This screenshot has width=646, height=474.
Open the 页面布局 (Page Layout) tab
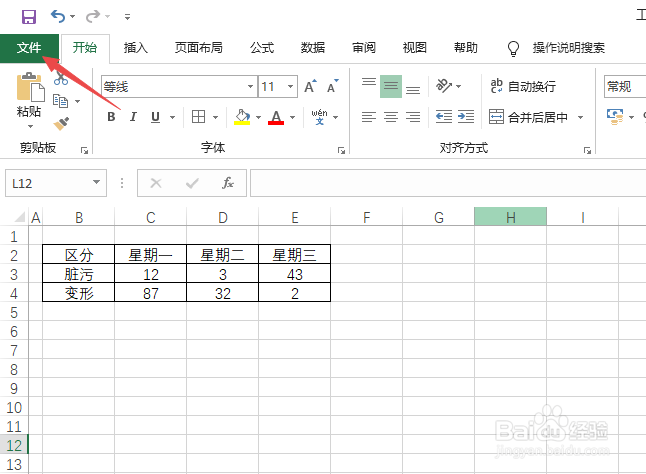(x=199, y=48)
